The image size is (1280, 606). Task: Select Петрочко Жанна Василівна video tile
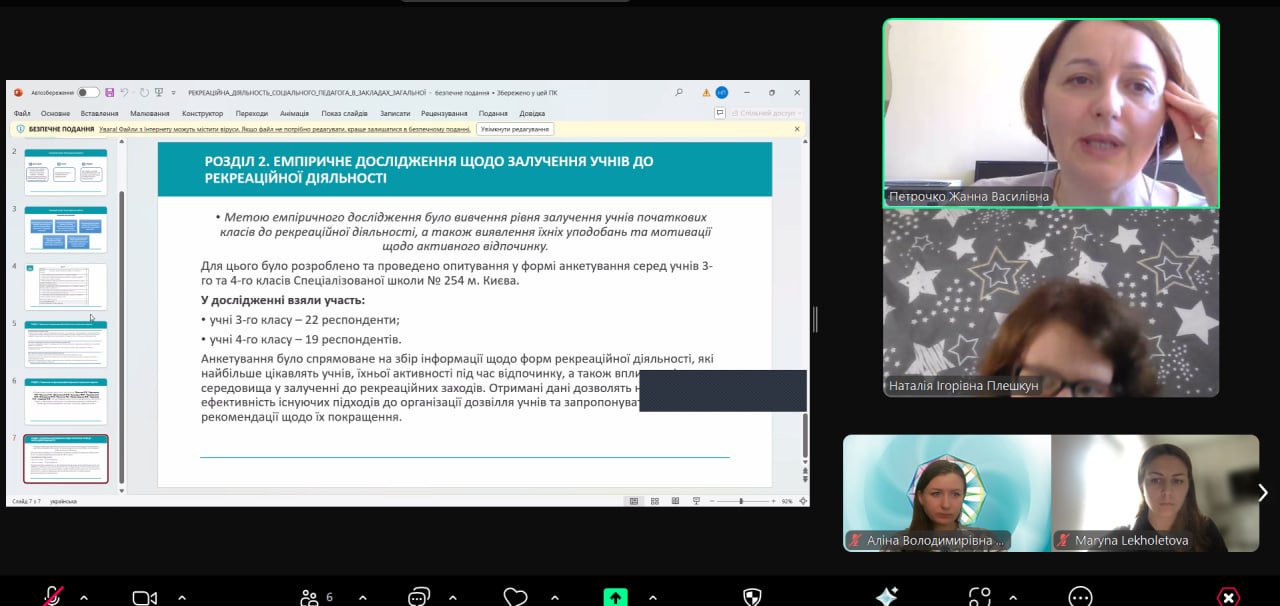tap(1051, 113)
